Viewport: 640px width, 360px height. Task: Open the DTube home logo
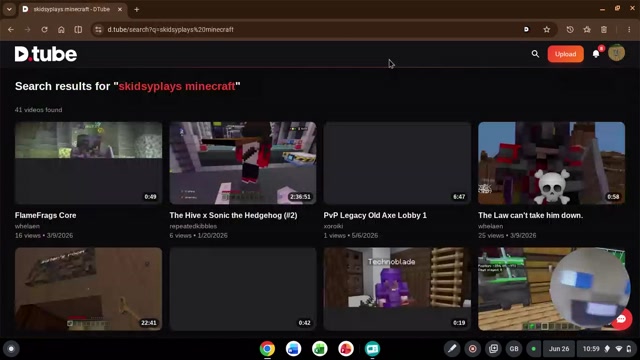click(x=46, y=54)
